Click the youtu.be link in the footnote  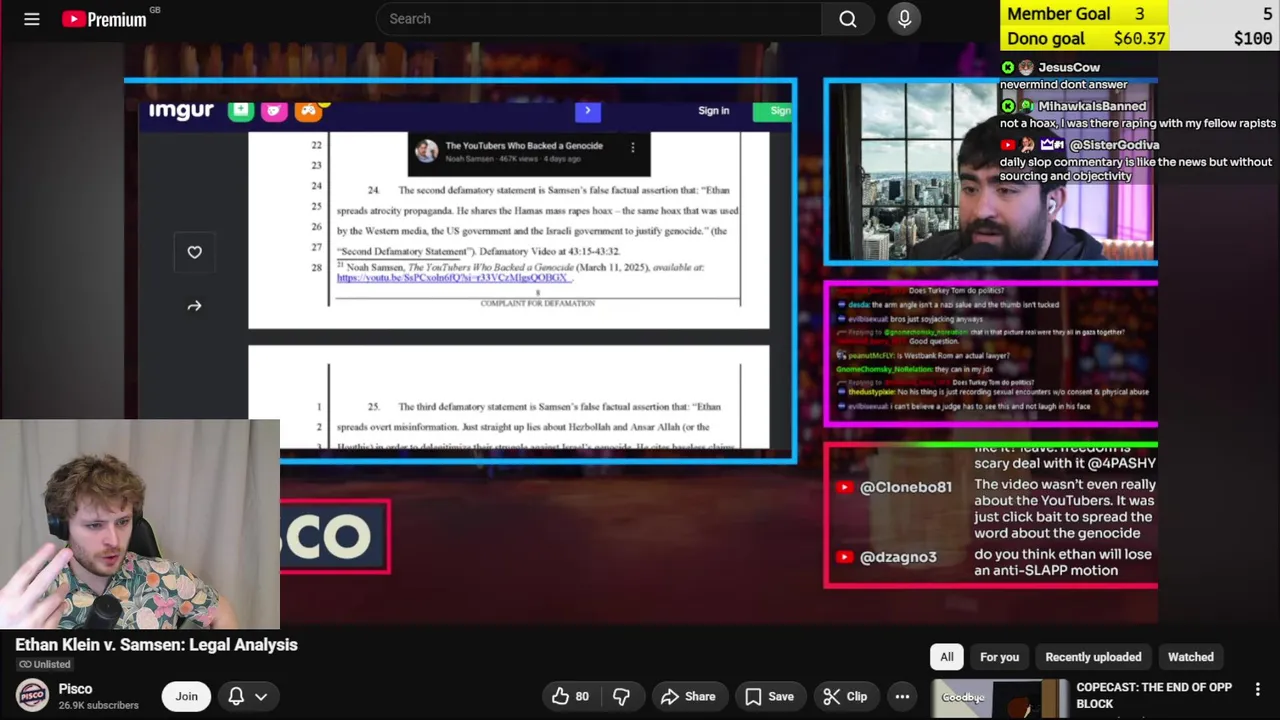coord(452,278)
